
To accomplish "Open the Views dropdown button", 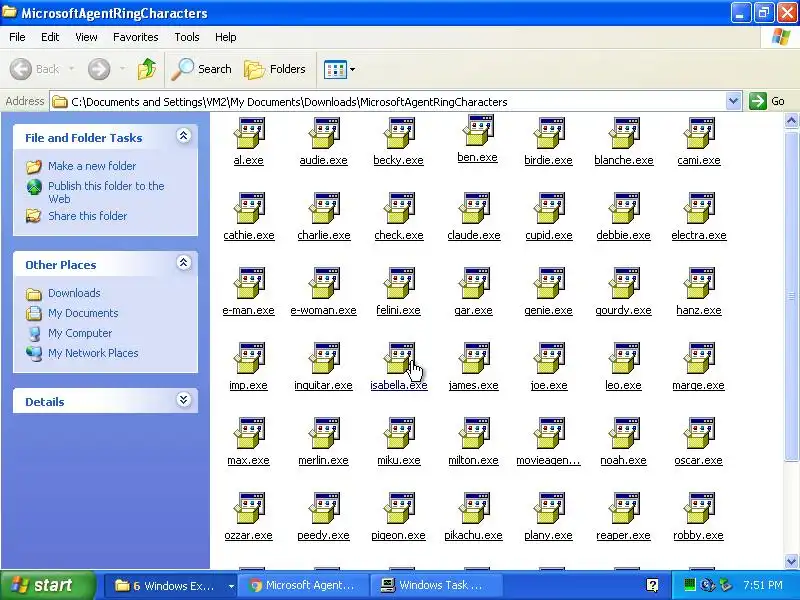I will pyautogui.click(x=339, y=69).
